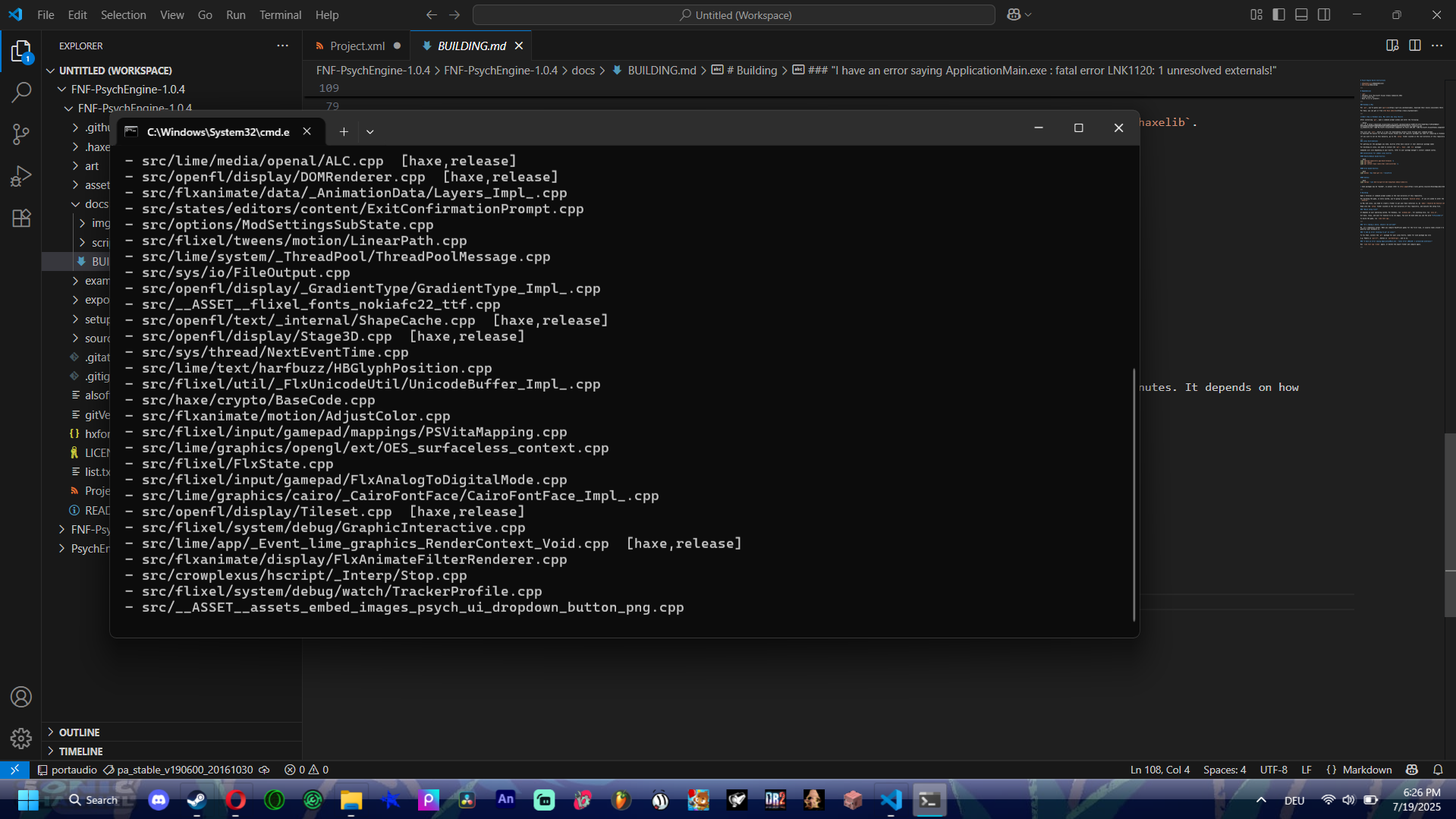Click the Untitled (Workspace) command center search

734,14
